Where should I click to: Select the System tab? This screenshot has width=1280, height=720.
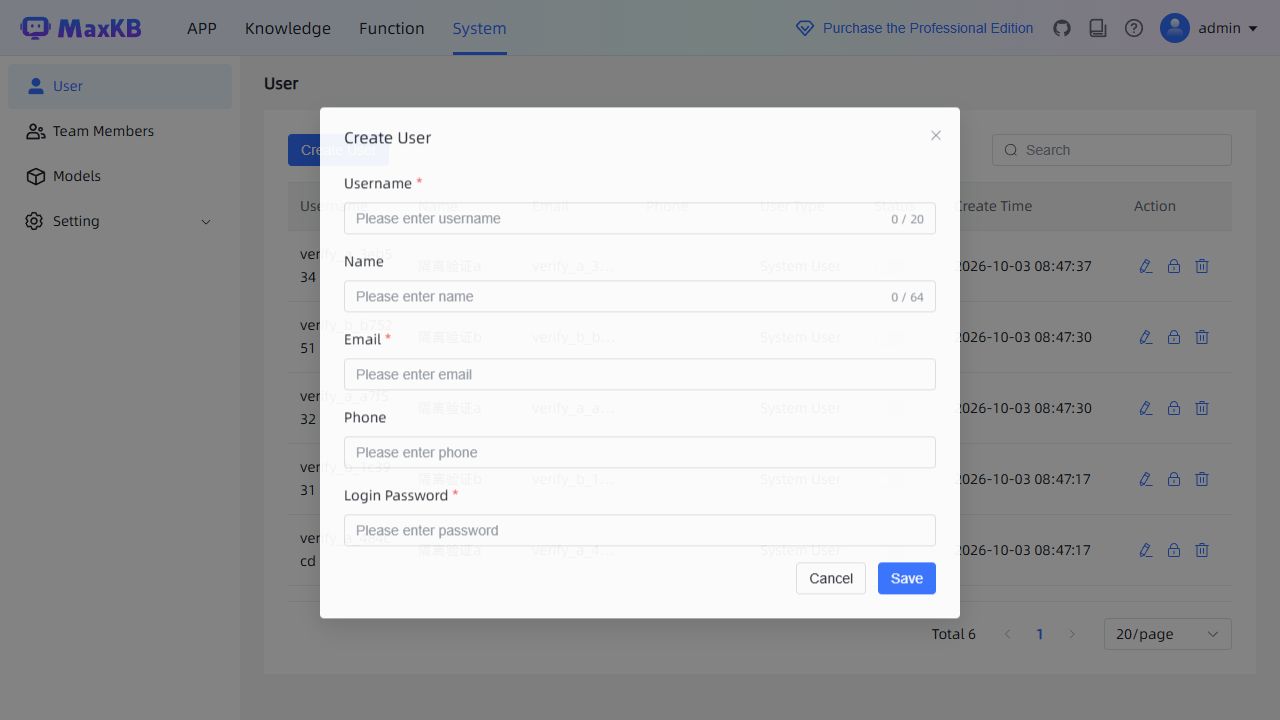[479, 28]
